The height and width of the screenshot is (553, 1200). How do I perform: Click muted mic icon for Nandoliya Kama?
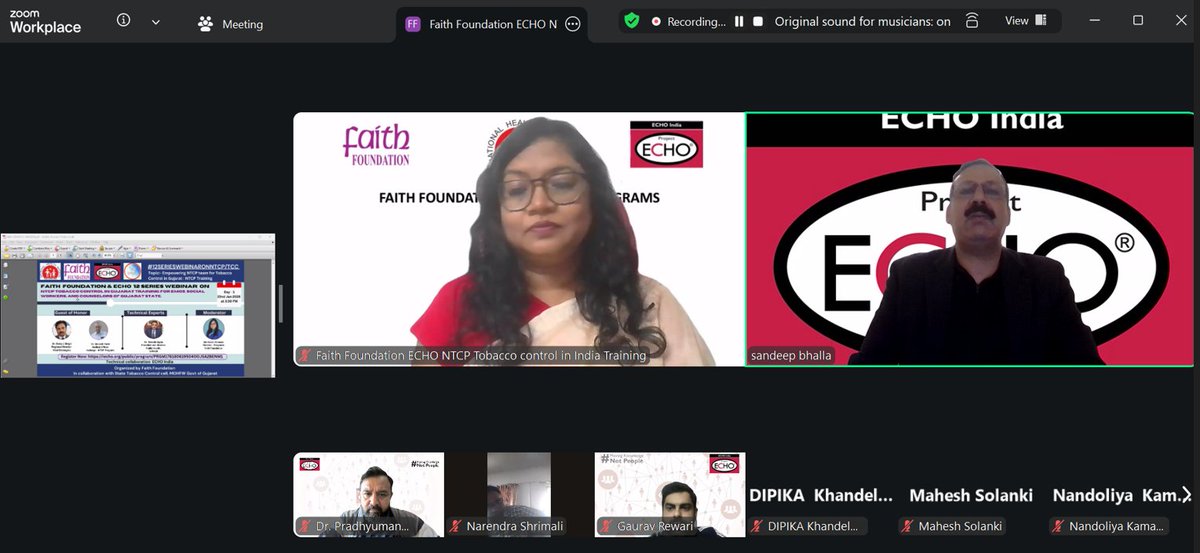click(1058, 526)
